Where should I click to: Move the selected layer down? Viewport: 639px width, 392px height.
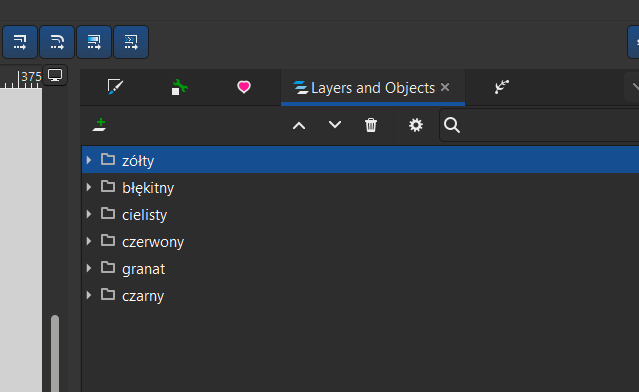tap(335, 125)
